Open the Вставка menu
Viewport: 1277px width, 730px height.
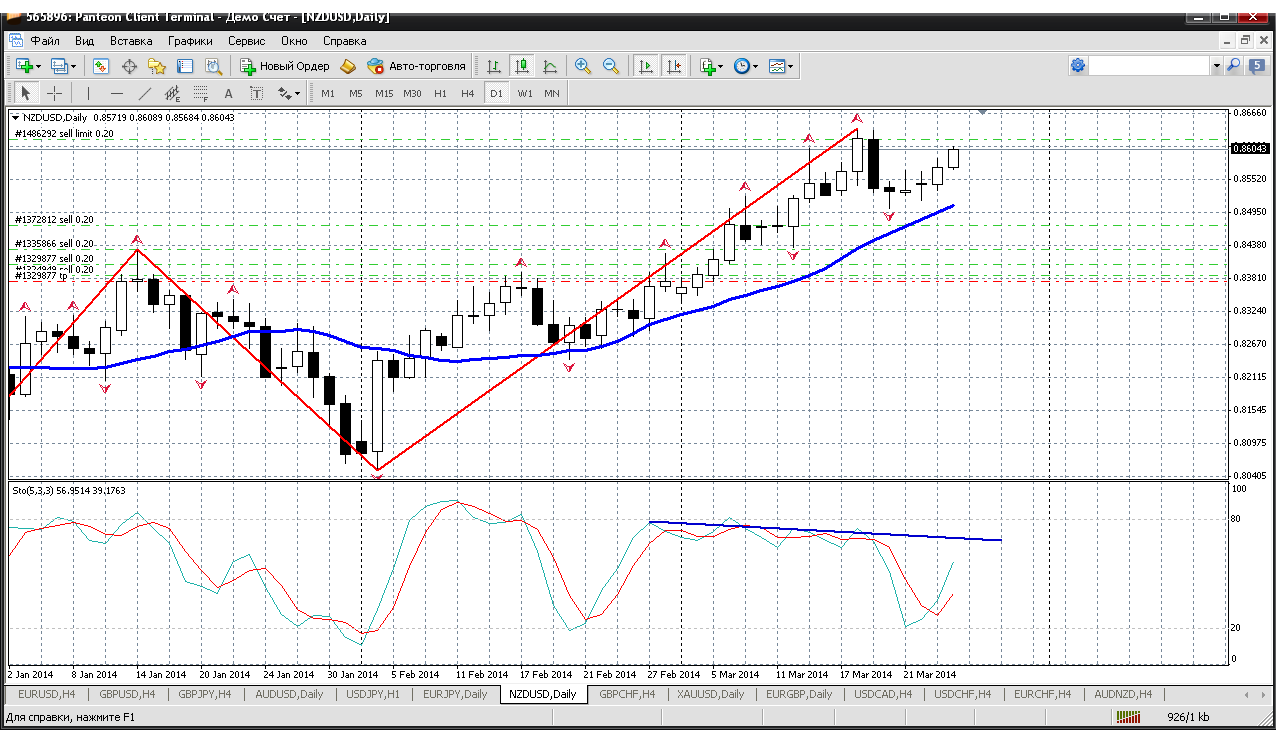(131, 41)
